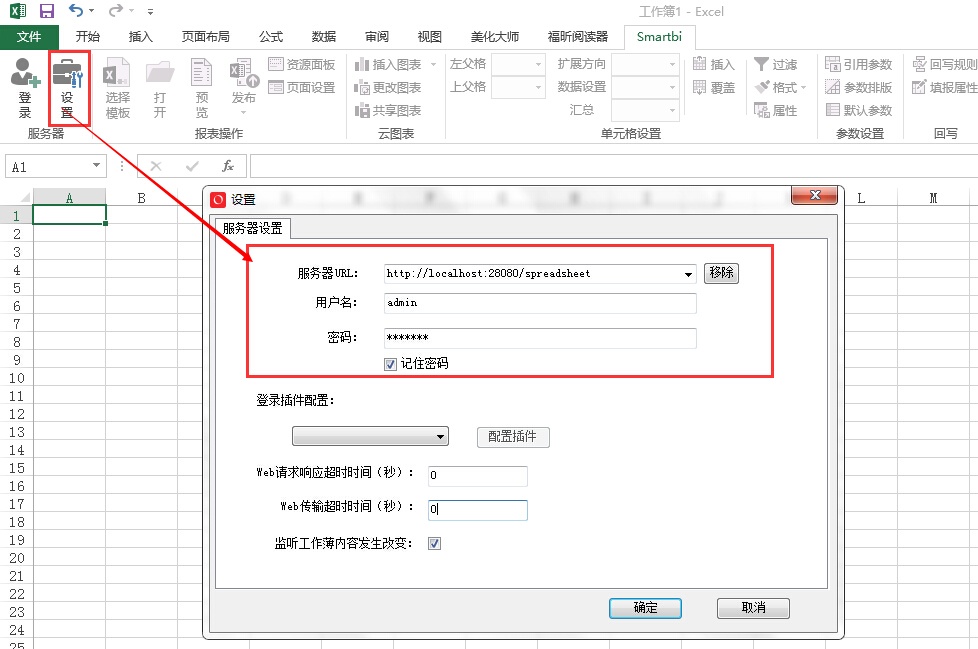Switch to the 数据 ribbon tab
Screen dimensions: 978x649
click(x=324, y=37)
